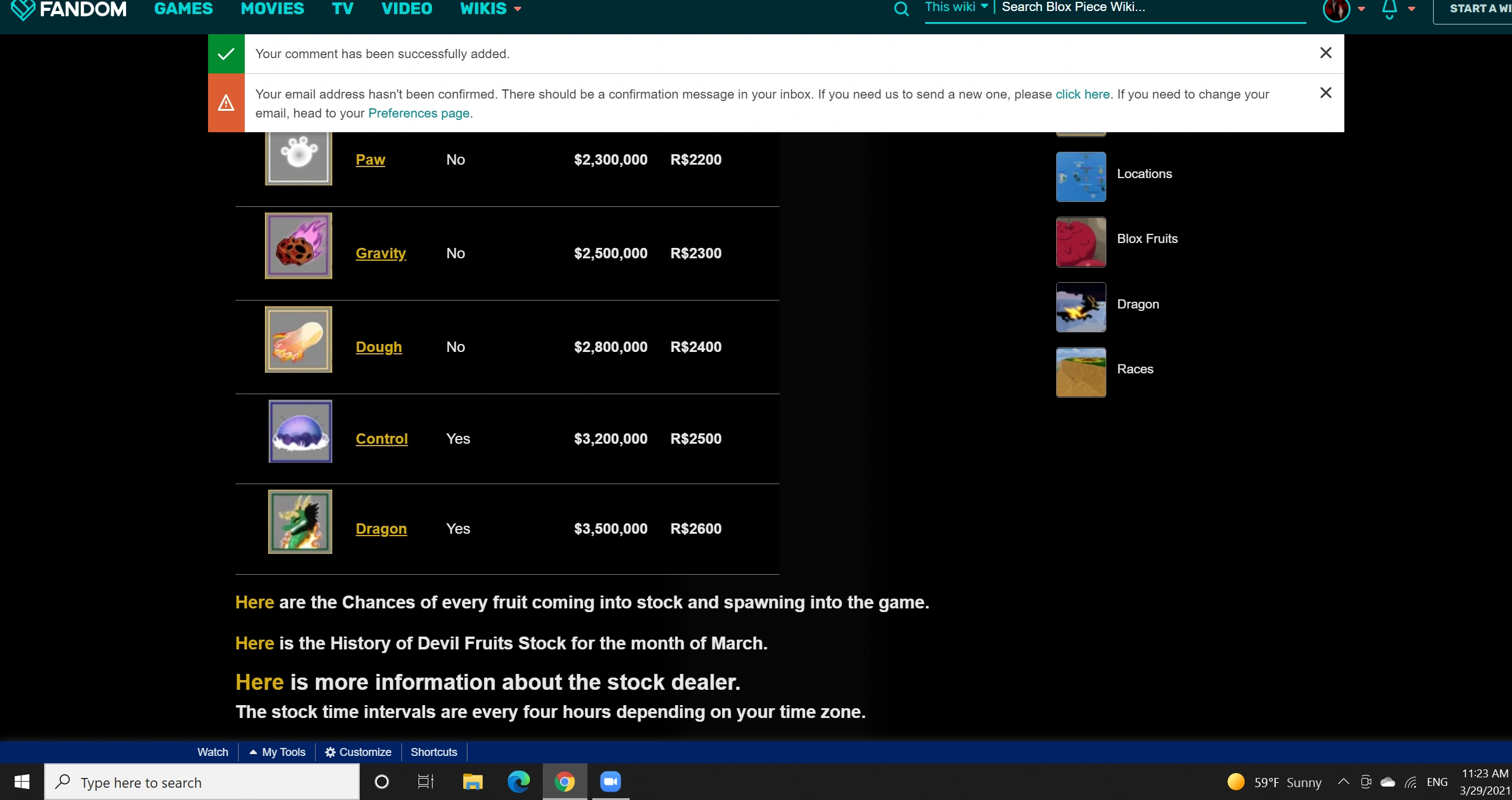
Task: Open Zoom from the taskbar
Action: click(x=610, y=782)
